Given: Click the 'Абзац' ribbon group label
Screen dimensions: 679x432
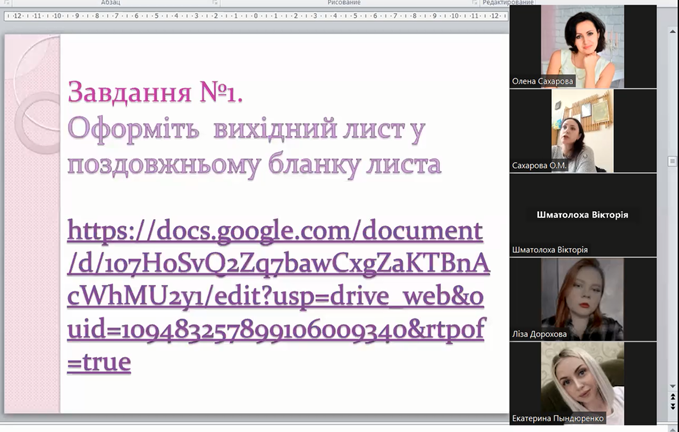Looking at the screenshot, I should 110,3.
